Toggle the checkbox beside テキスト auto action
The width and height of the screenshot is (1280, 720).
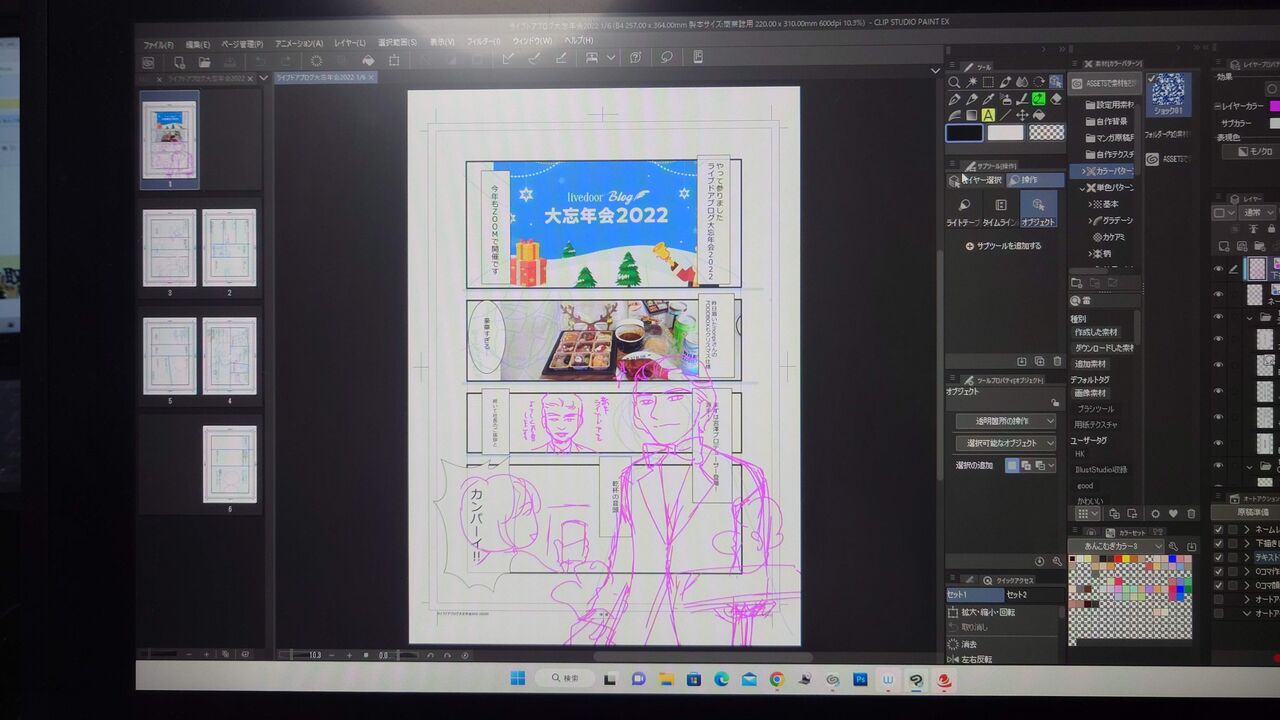(x=1218, y=557)
